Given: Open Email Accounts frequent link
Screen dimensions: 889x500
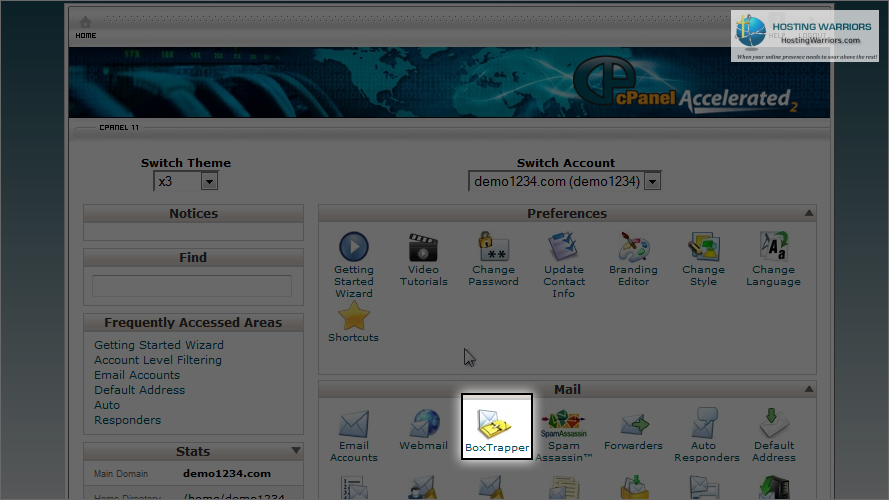Looking at the screenshot, I should (x=137, y=375).
